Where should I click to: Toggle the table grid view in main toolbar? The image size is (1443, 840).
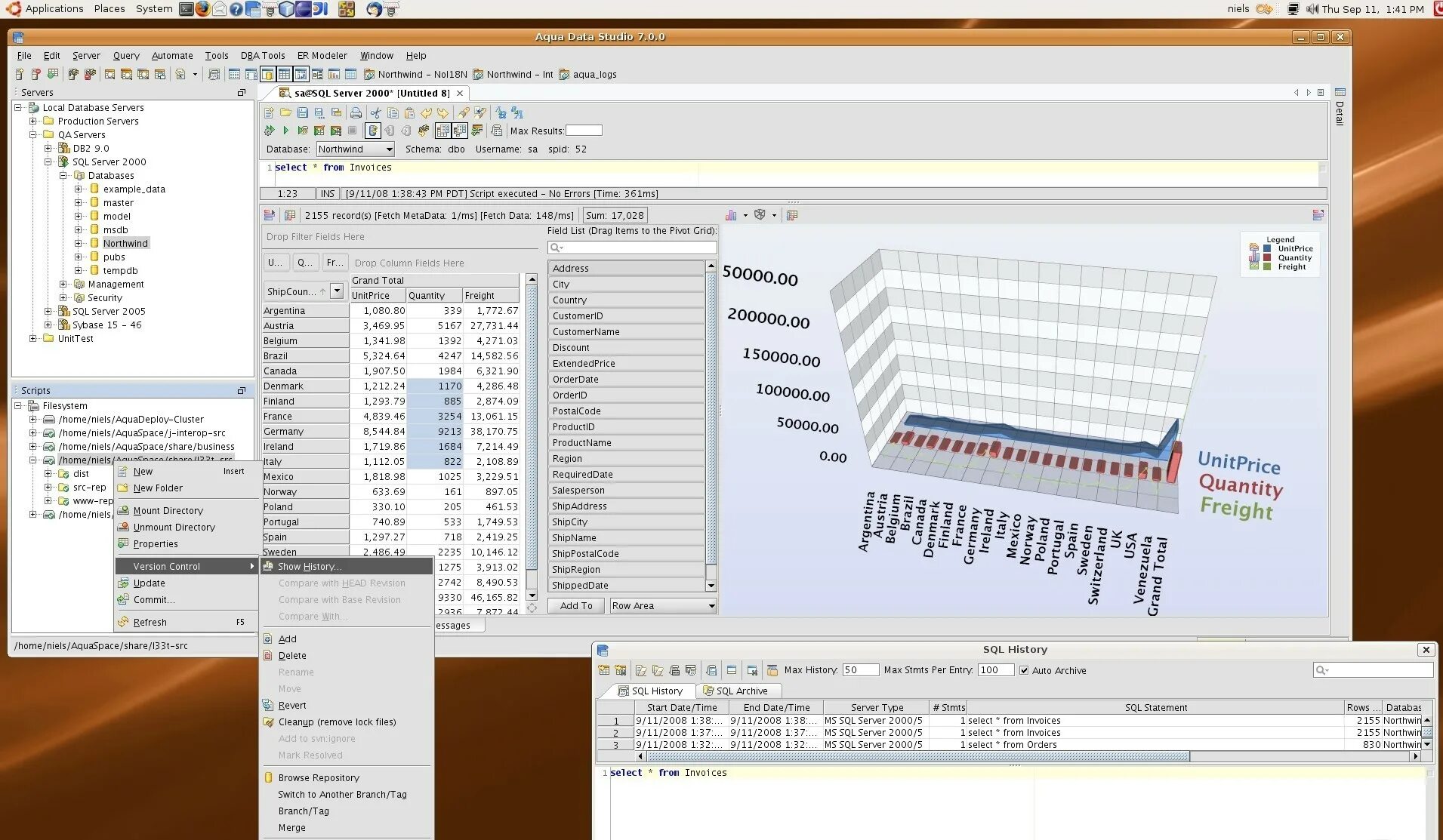pyautogui.click(x=284, y=74)
